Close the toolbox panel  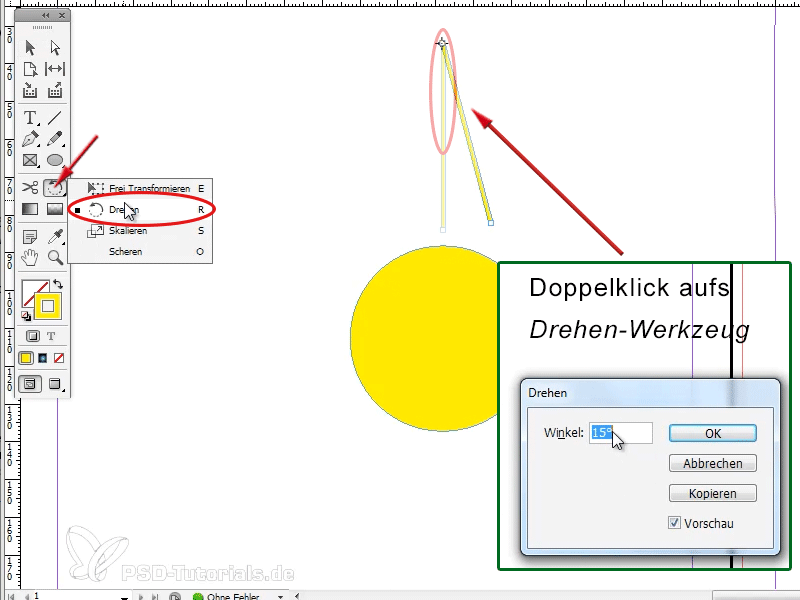pyautogui.click(x=62, y=15)
